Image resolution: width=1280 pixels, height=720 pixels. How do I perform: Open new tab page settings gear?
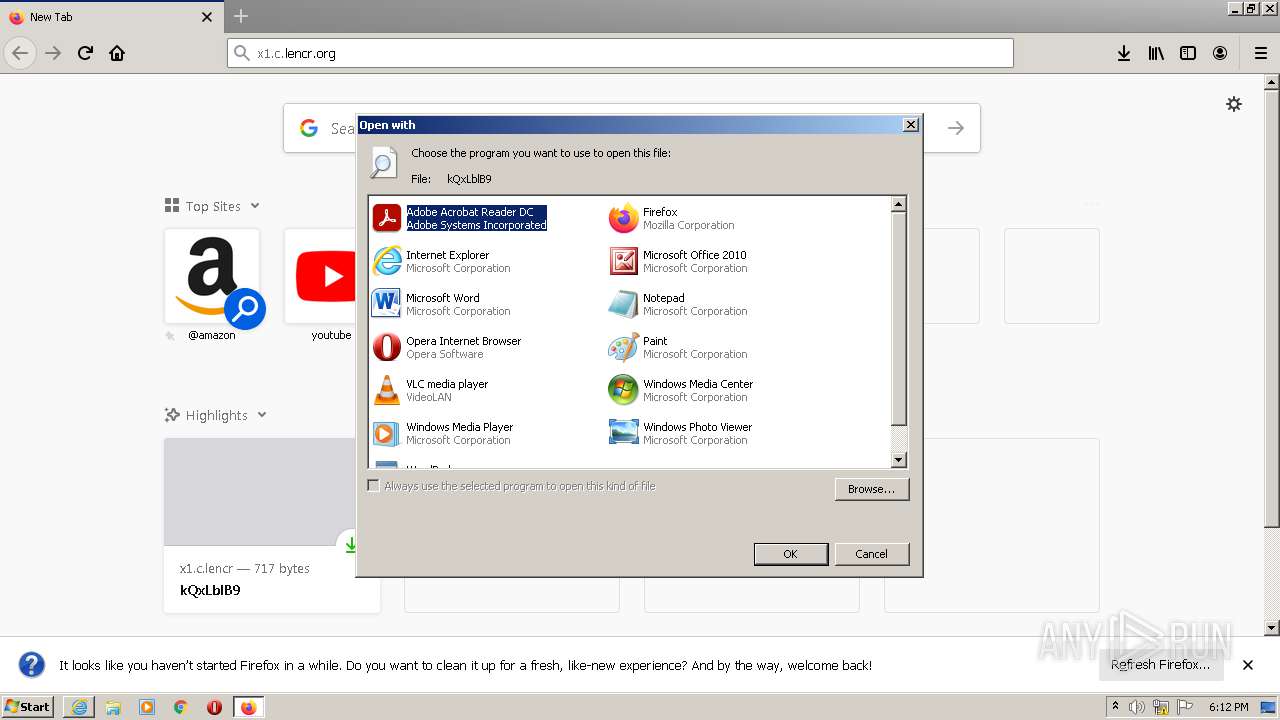click(x=1234, y=104)
